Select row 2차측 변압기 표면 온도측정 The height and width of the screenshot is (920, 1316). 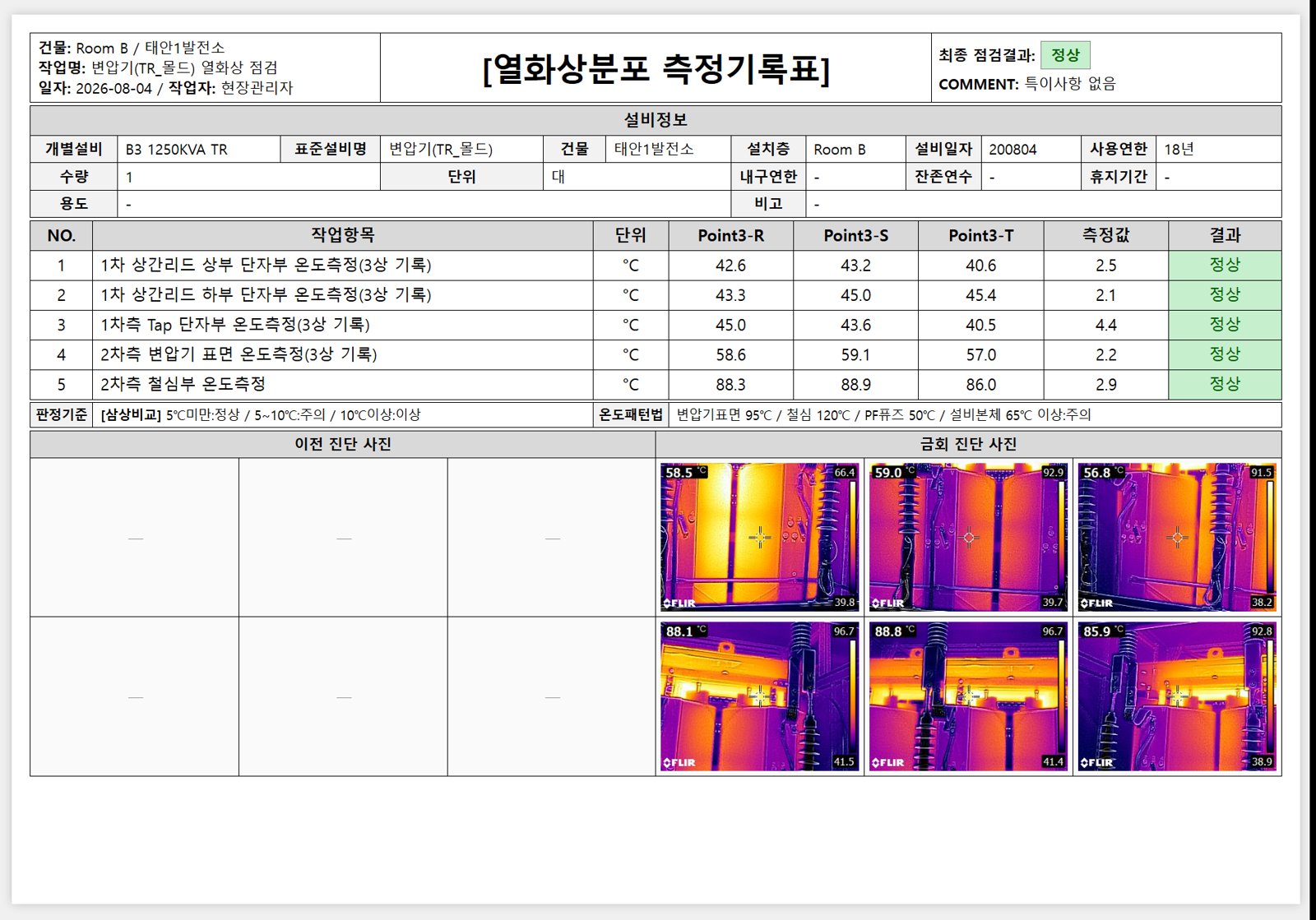(656, 354)
